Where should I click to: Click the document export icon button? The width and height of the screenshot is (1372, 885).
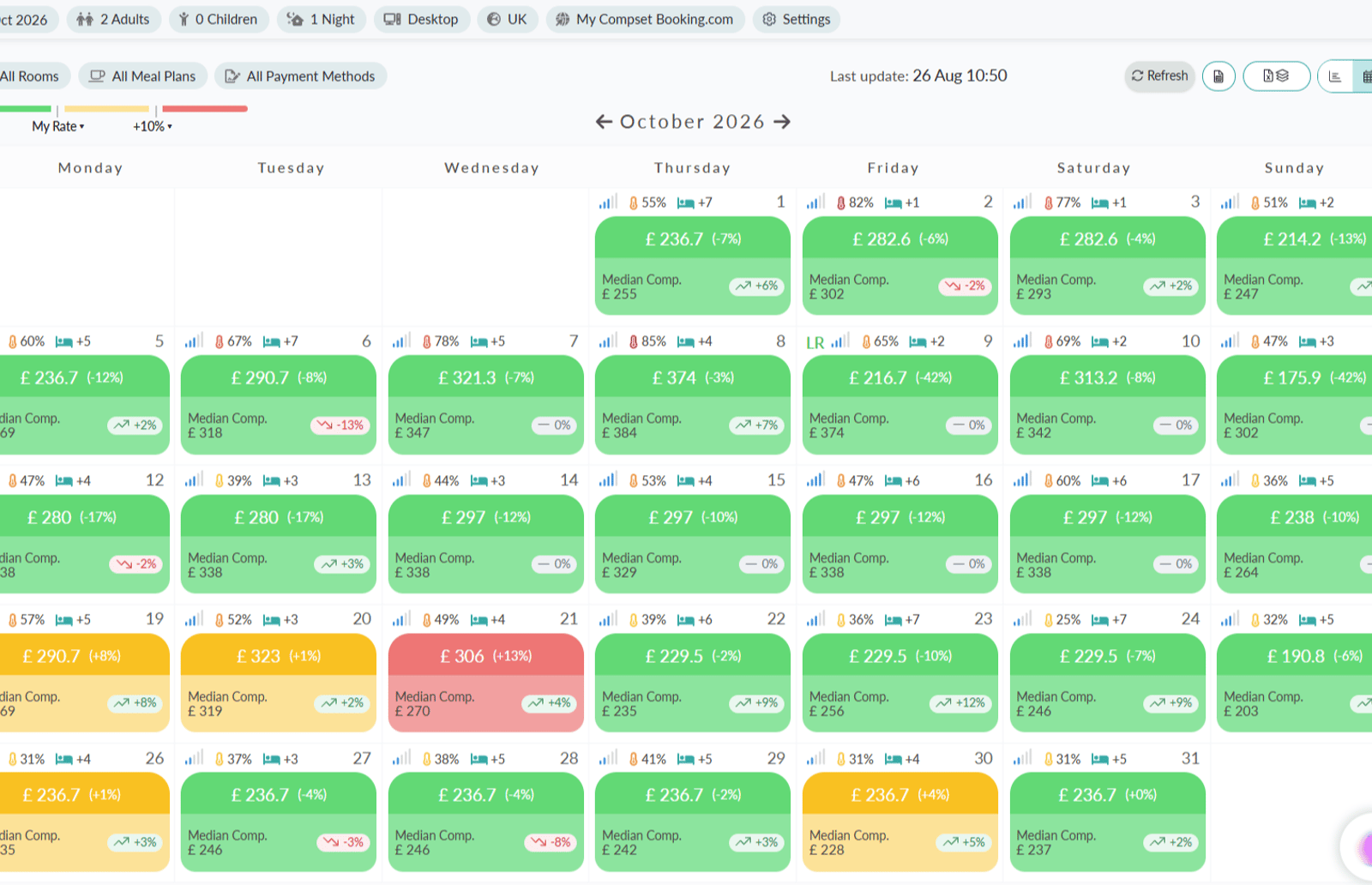pos(1219,76)
